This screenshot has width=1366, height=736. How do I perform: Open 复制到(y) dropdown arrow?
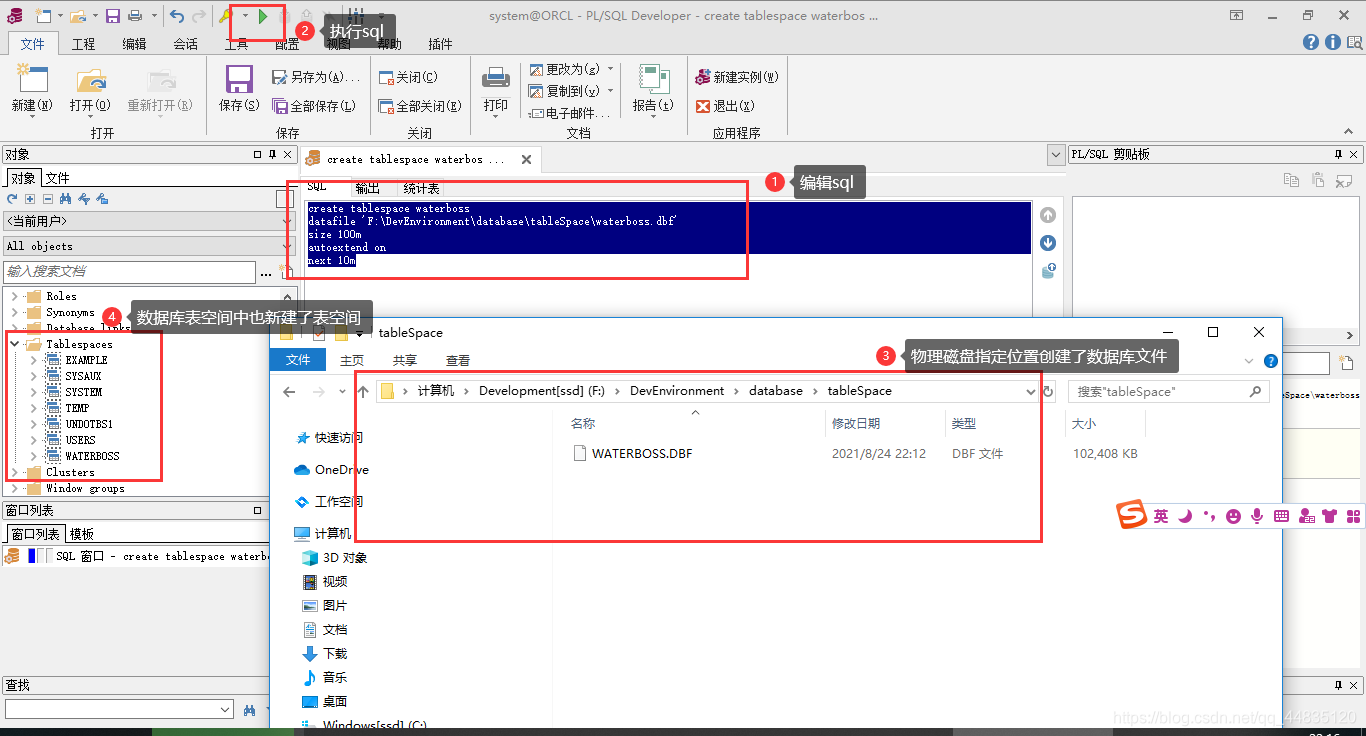coord(610,91)
